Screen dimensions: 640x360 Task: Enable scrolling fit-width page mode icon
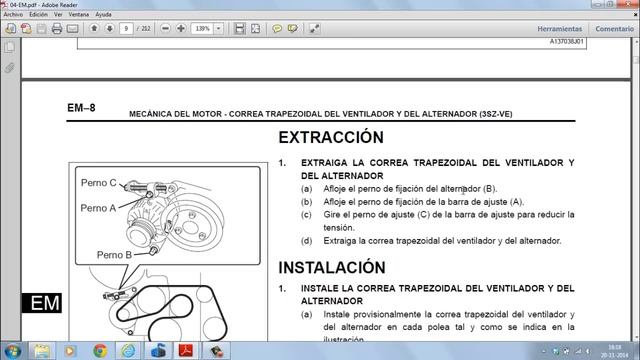tap(240, 29)
